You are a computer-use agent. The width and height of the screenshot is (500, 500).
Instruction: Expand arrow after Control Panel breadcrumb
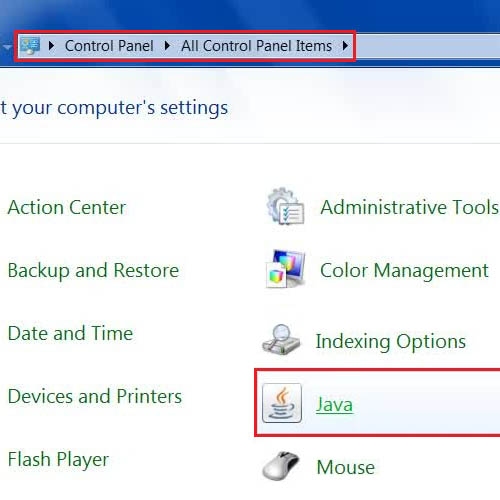167,46
